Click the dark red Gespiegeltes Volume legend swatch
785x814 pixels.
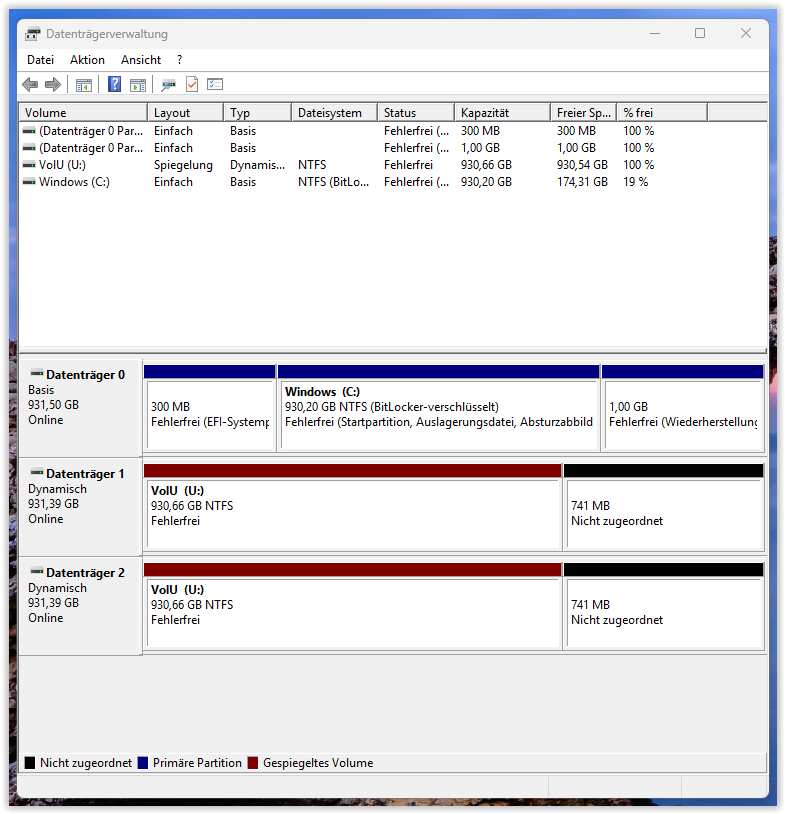(x=253, y=763)
